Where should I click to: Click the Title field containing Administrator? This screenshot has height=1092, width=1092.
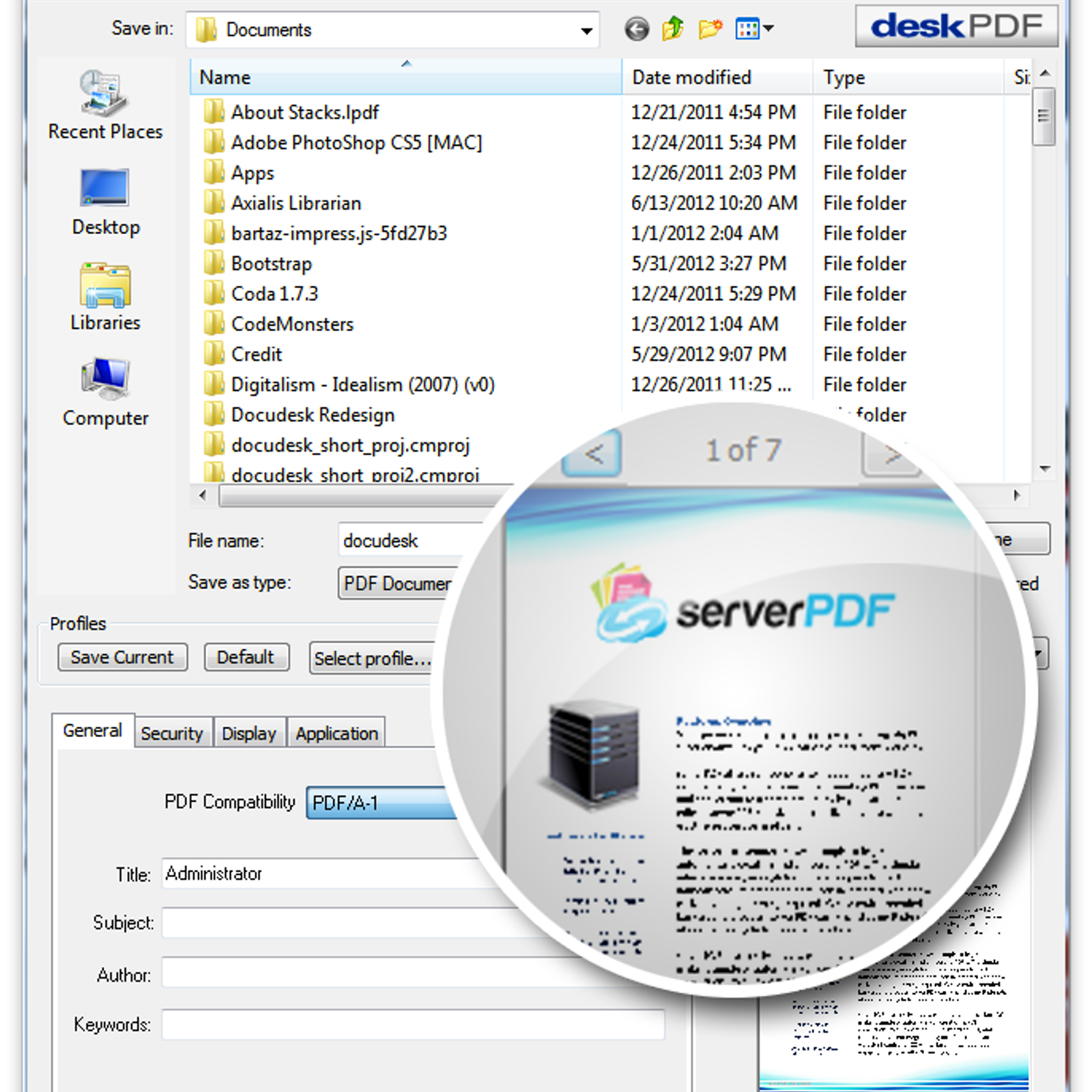tap(334, 873)
